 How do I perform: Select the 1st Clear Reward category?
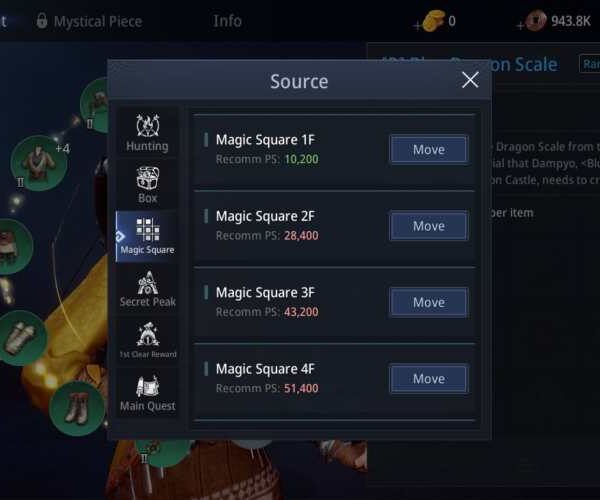coord(147,340)
